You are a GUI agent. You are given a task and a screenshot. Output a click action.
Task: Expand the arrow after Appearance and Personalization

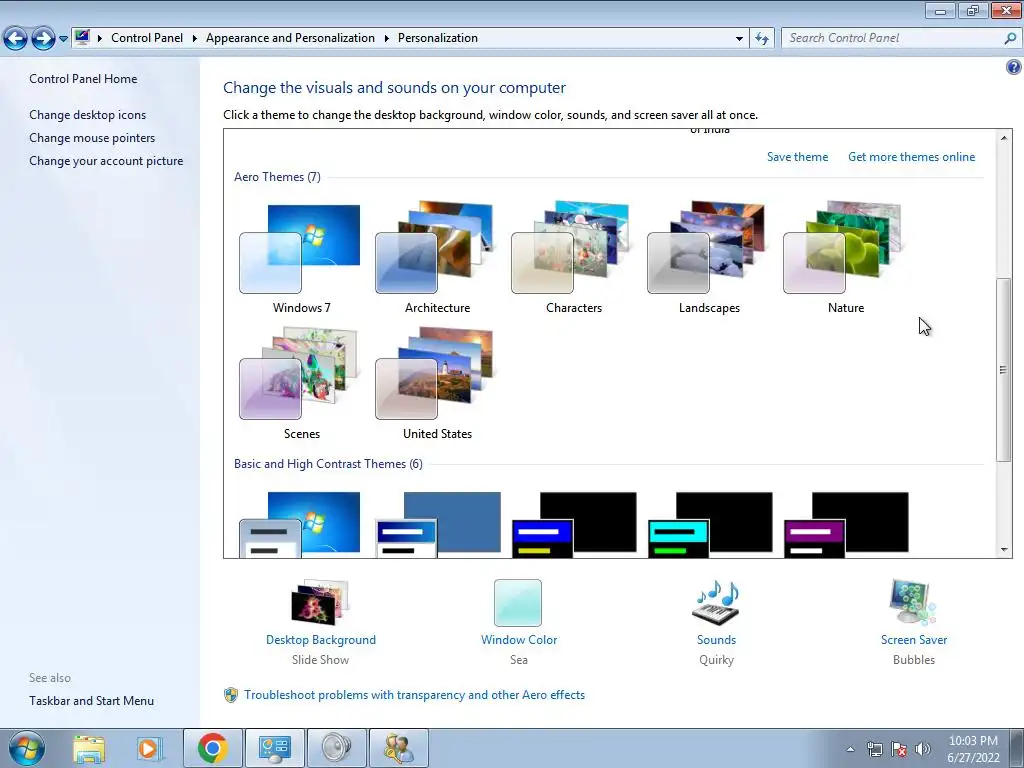(x=386, y=39)
